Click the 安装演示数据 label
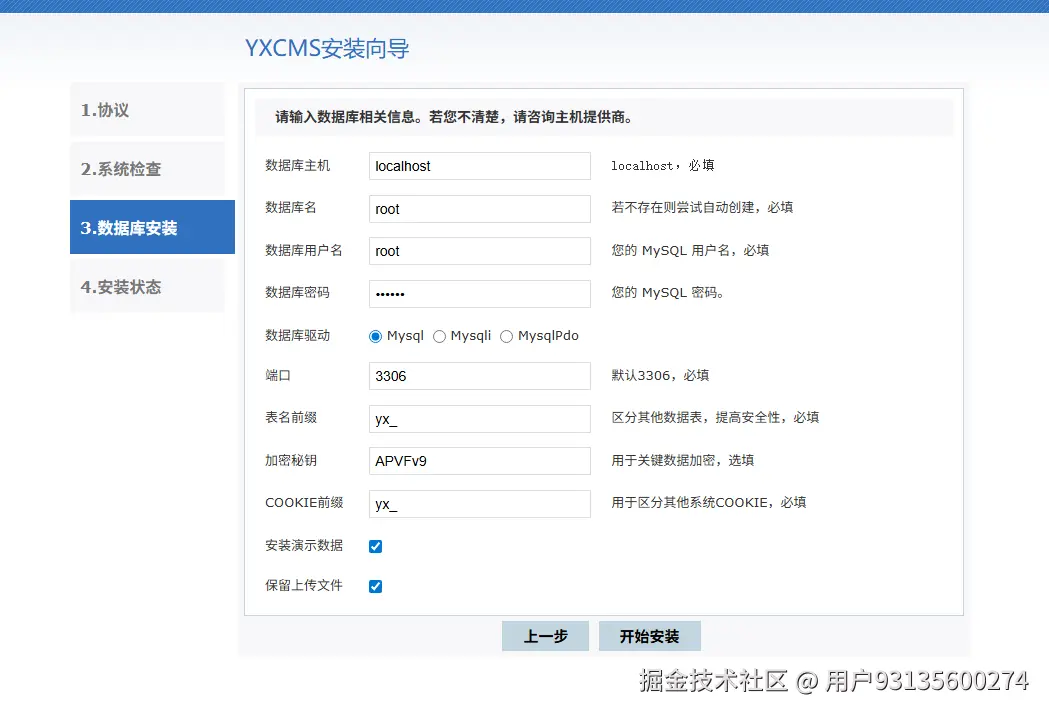The height and width of the screenshot is (715, 1049). [x=304, y=545]
